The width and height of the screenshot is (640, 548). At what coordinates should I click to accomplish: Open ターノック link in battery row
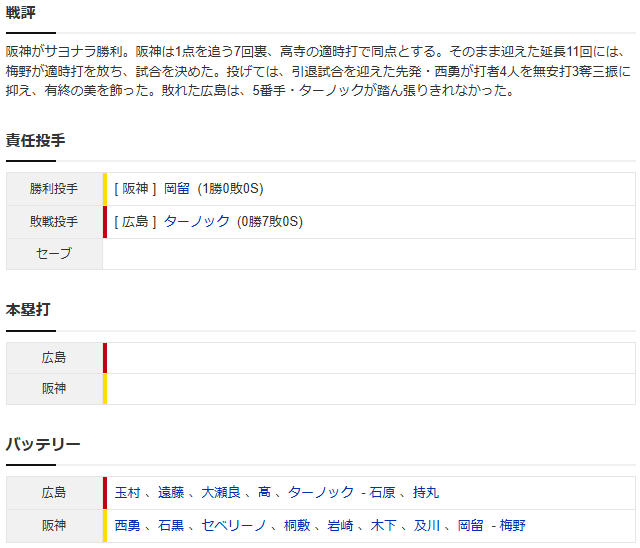321,493
